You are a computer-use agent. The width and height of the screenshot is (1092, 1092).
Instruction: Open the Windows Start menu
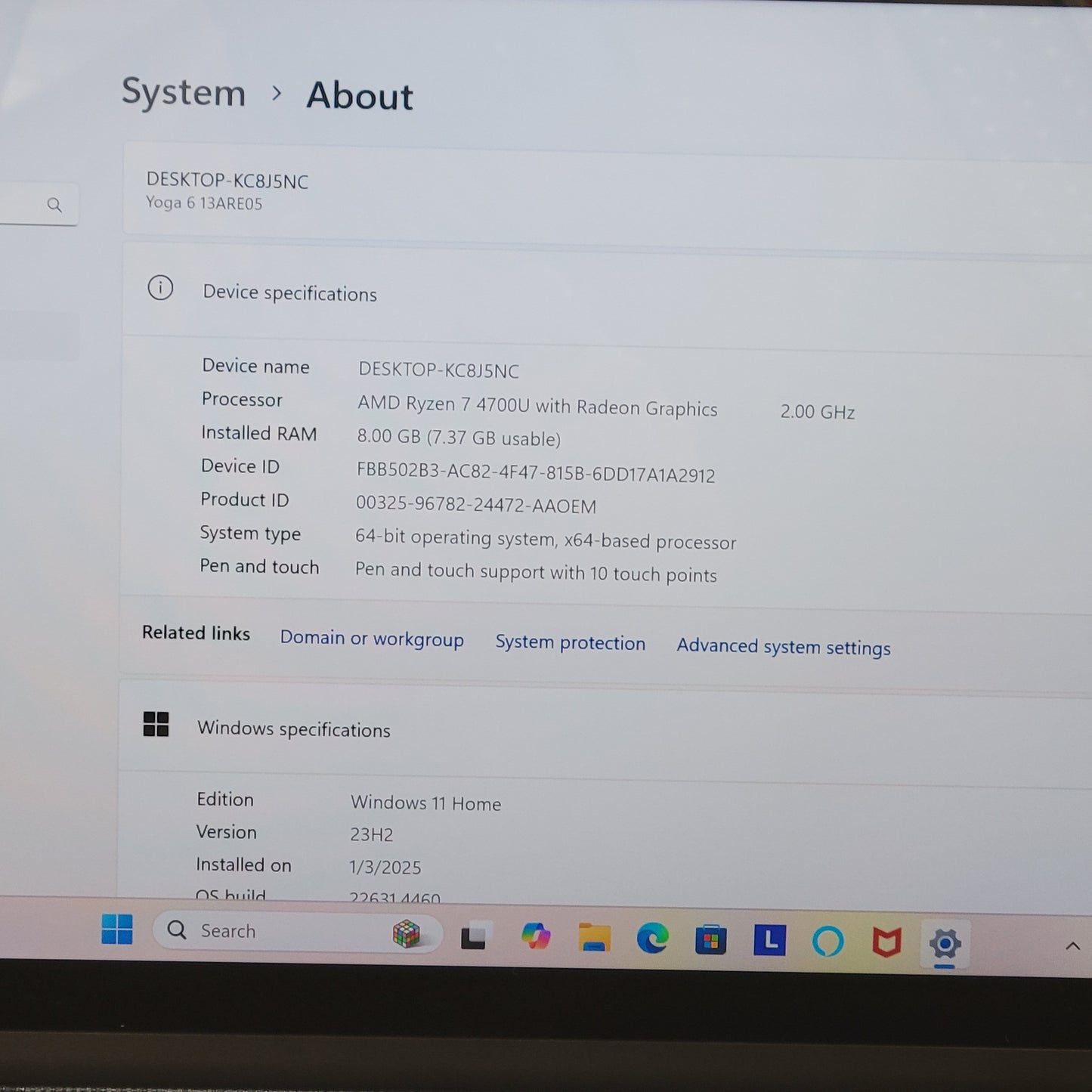117,929
